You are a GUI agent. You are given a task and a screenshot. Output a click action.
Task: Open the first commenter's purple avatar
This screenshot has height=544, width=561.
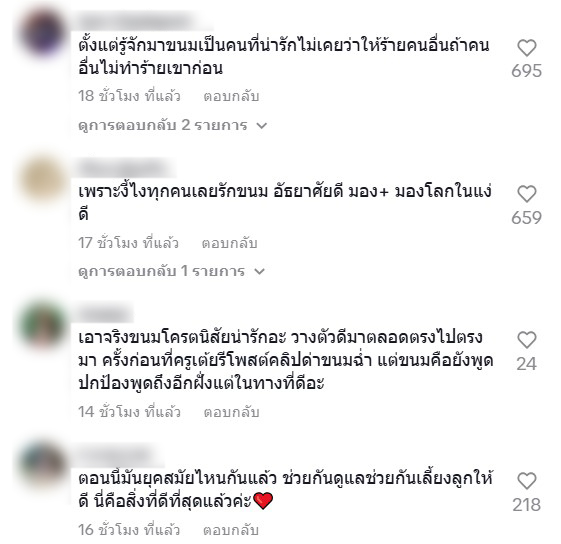(x=43, y=33)
